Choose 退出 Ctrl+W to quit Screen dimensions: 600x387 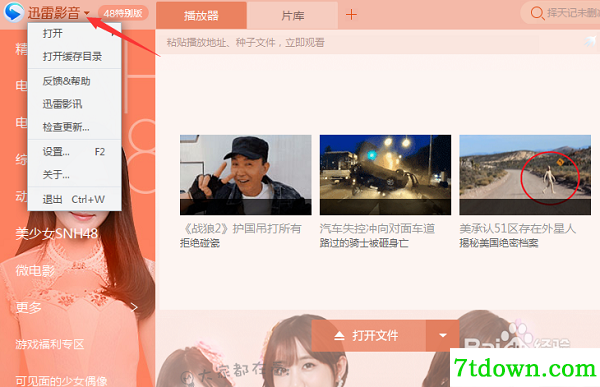coord(75,199)
